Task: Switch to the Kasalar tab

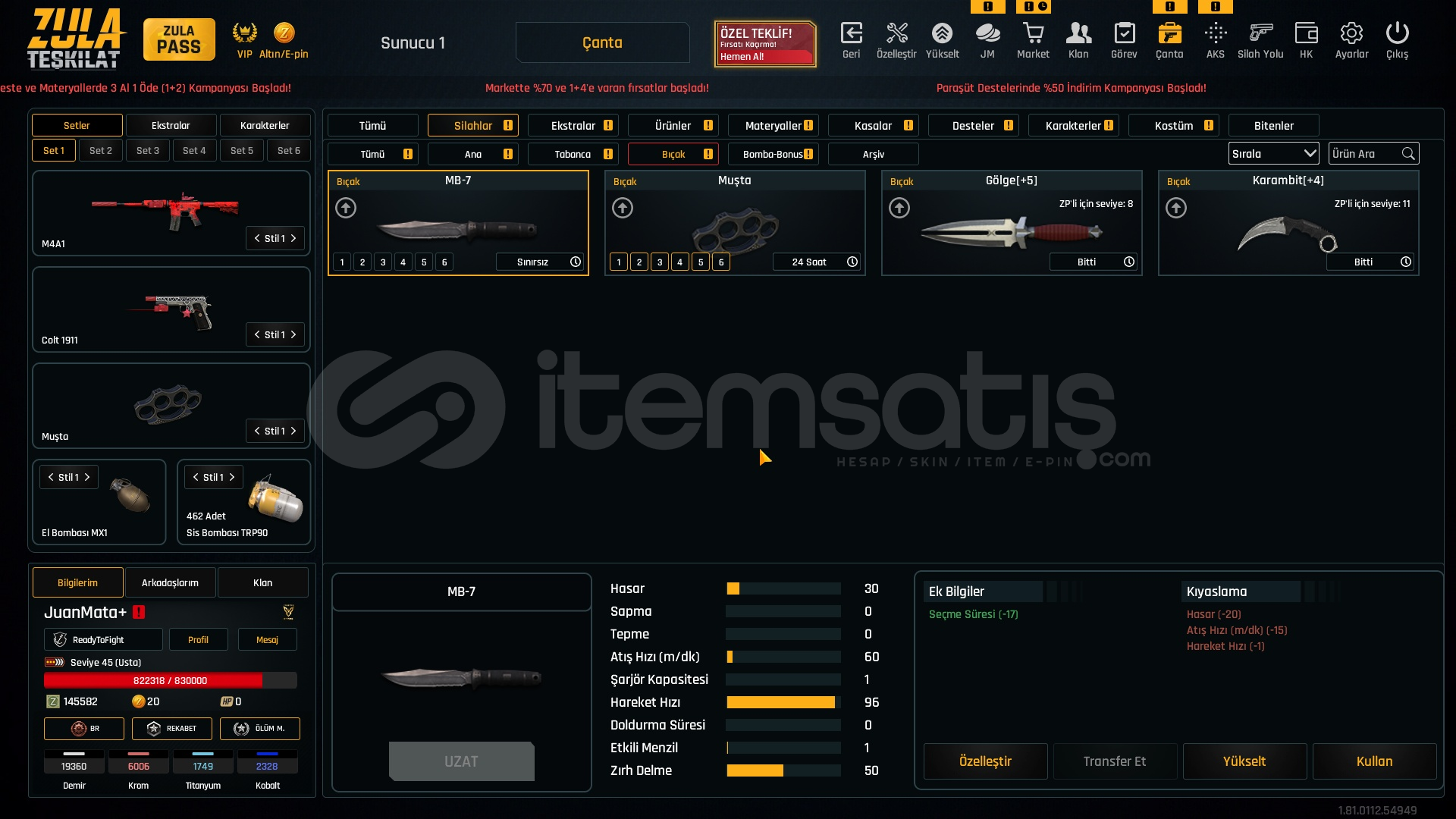Action: coord(873,126)
